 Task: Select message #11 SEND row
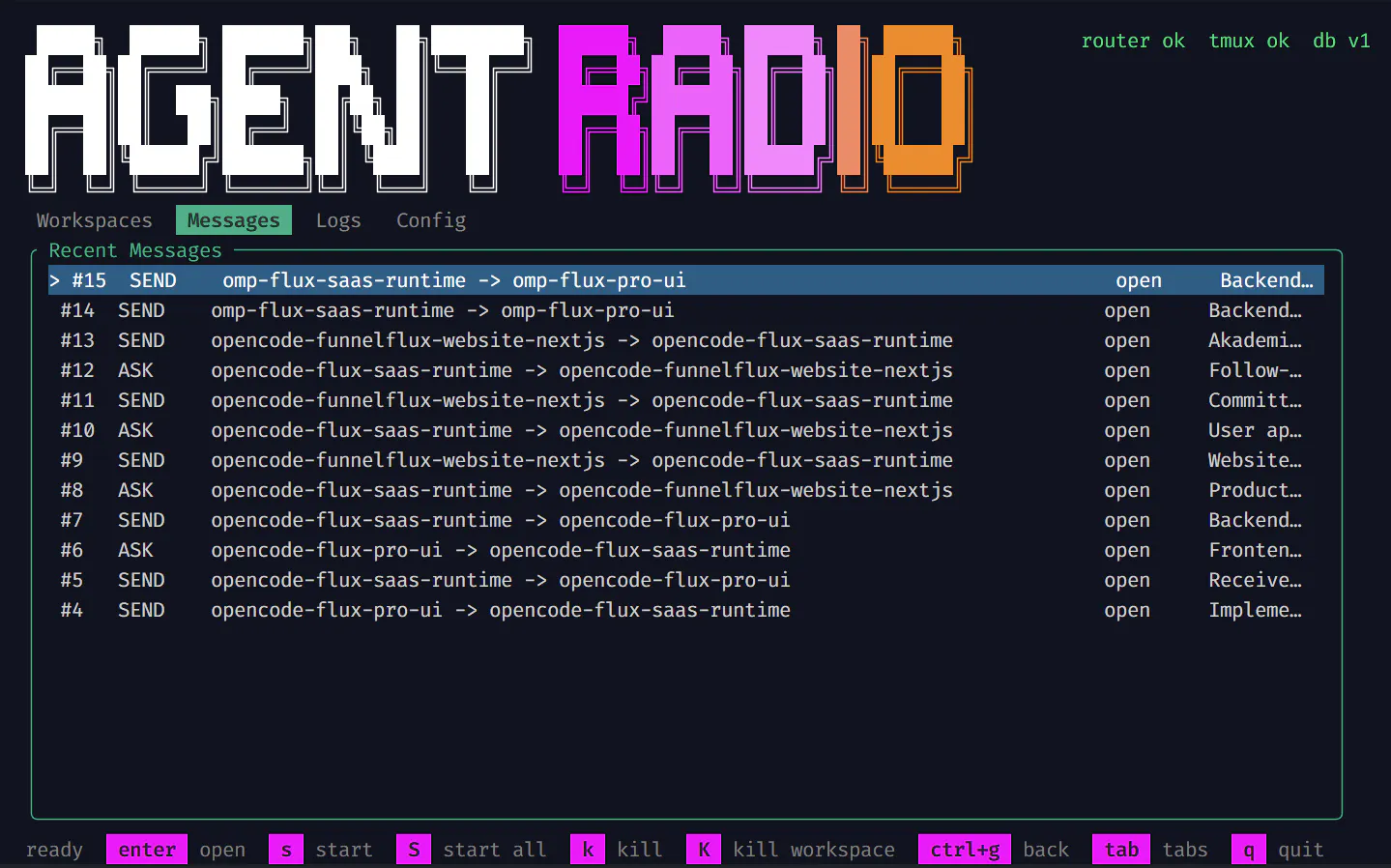click(x=686, y=400)
